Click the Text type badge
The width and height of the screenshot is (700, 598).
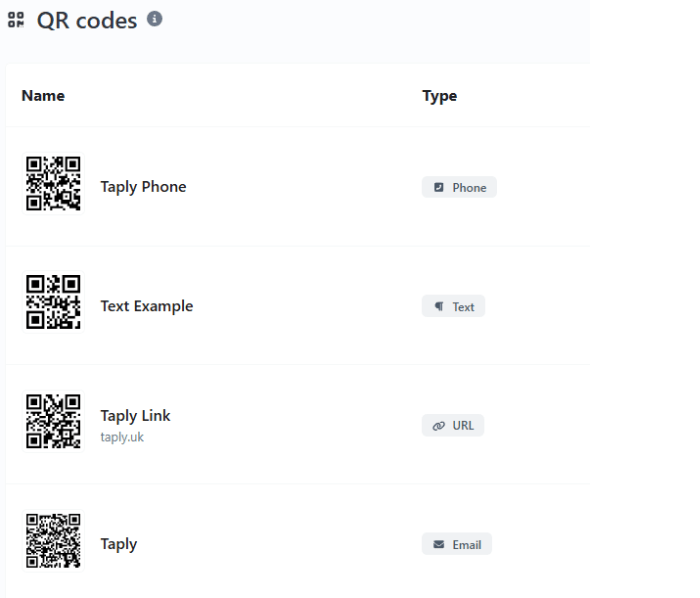[x=453, y=306]
